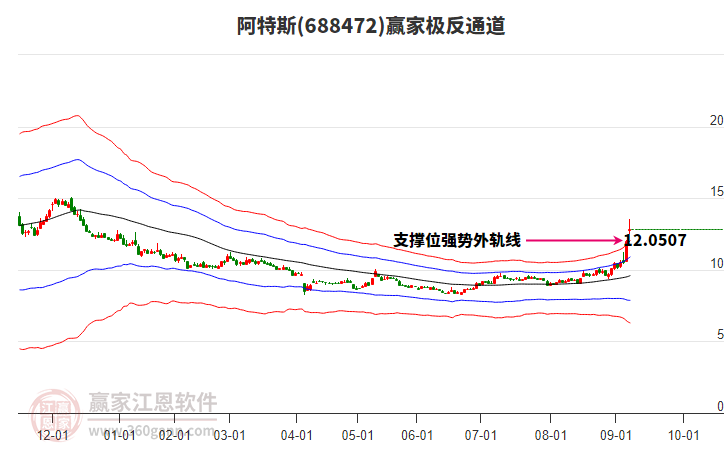Viewport: 726px width, 450px height.
Task: Click the 5 price axis label
Action: click(720, 335)
